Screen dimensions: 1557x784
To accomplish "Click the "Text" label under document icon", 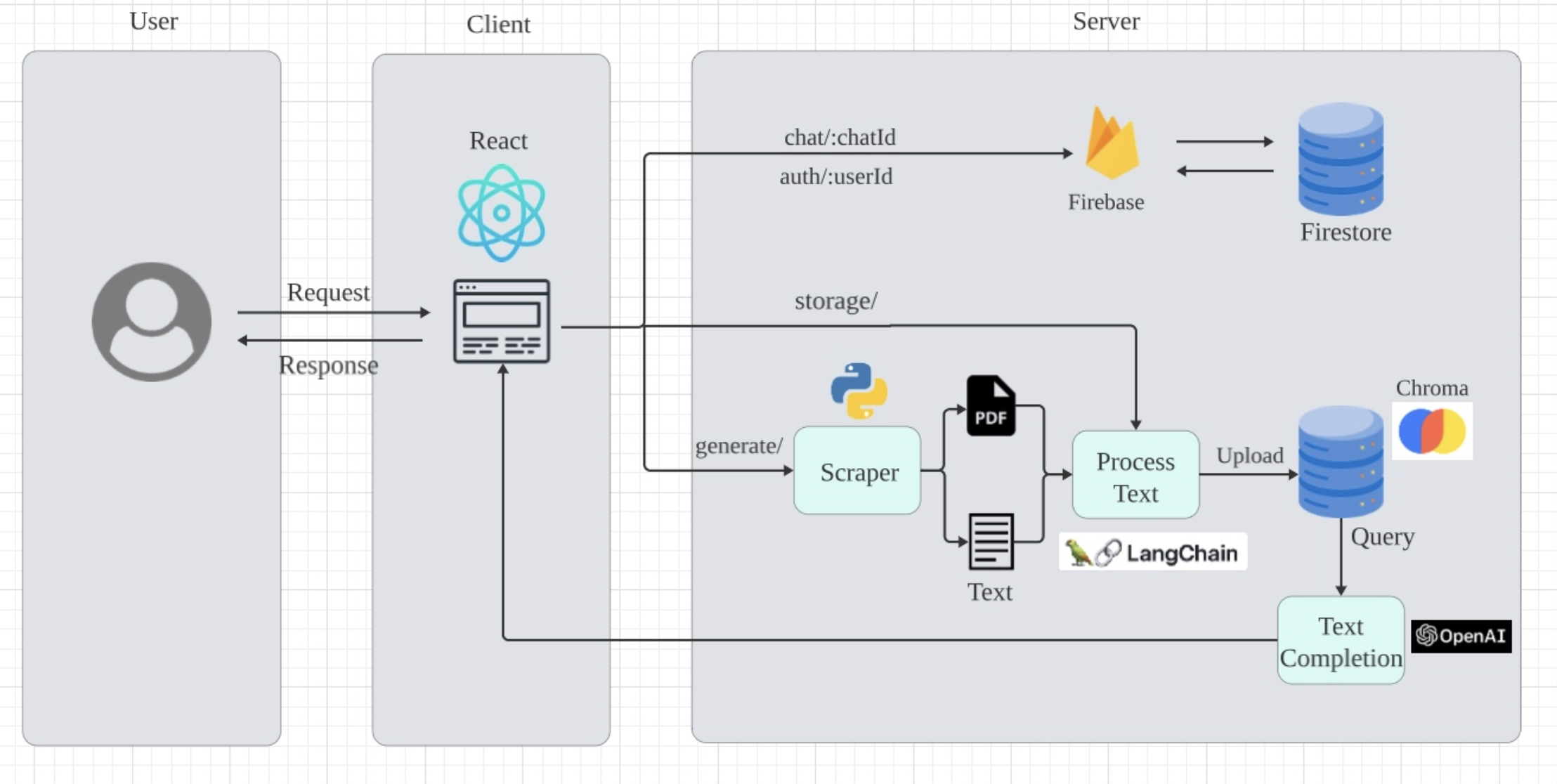I will pos(990,592).
